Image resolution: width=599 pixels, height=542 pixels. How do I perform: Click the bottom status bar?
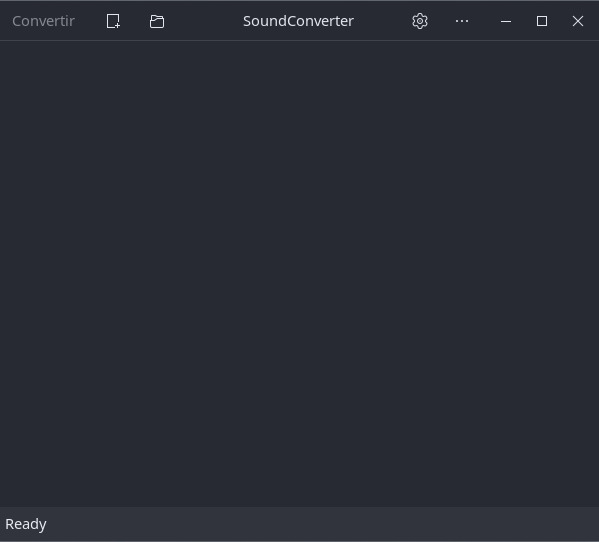click(300, 524)
